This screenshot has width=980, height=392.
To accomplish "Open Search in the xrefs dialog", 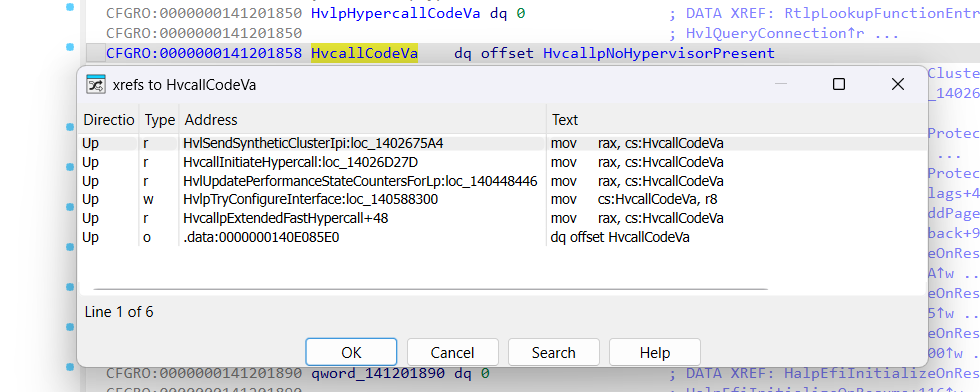I will (x=554, y=353).
